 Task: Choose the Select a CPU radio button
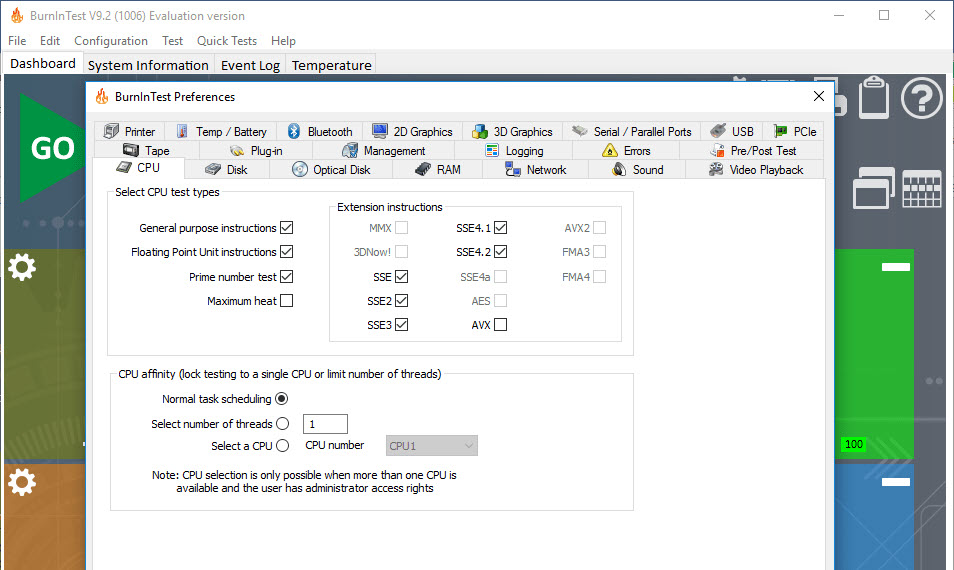(282, 445)
